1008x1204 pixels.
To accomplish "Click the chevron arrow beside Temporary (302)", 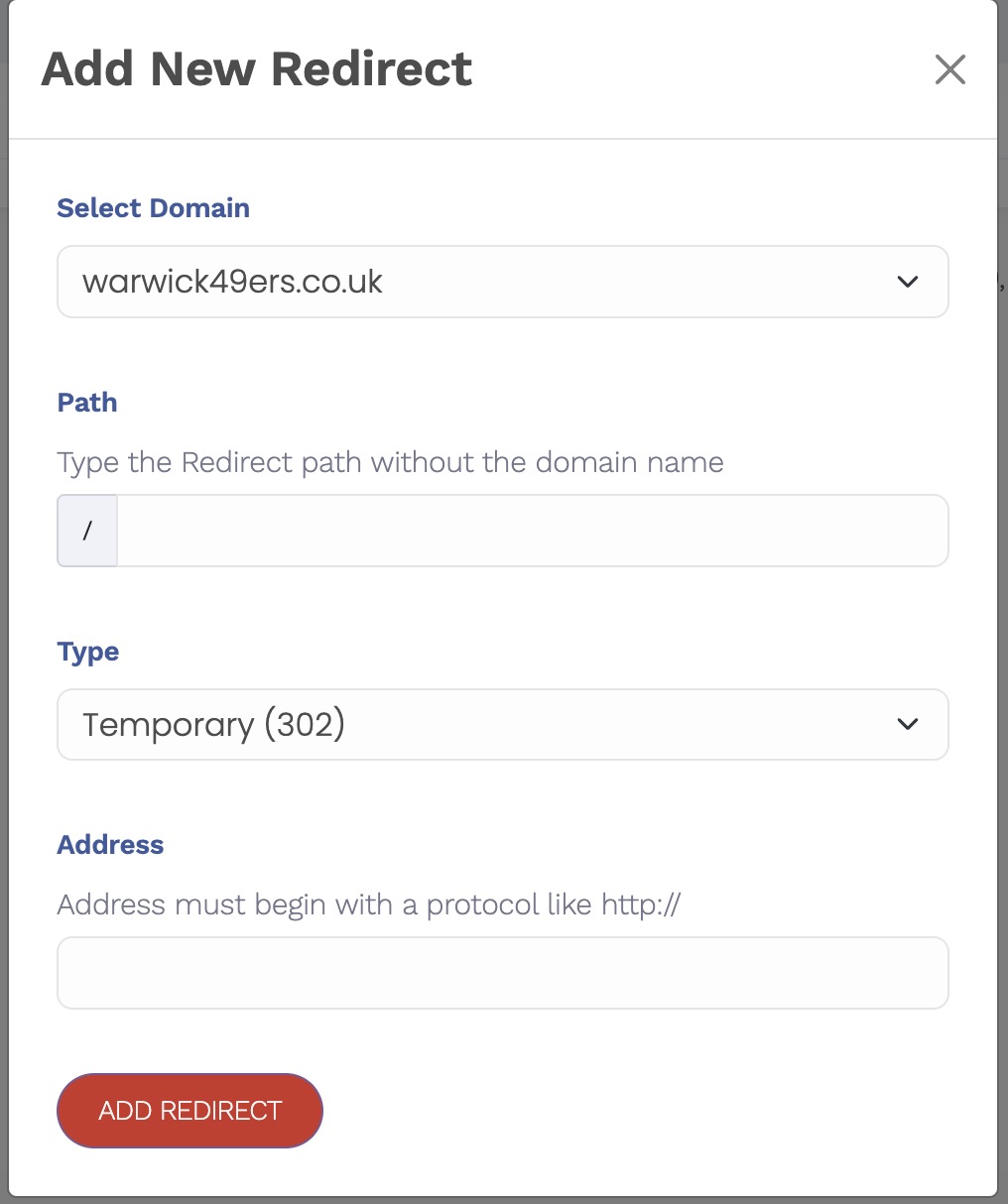I will (907, 725).
